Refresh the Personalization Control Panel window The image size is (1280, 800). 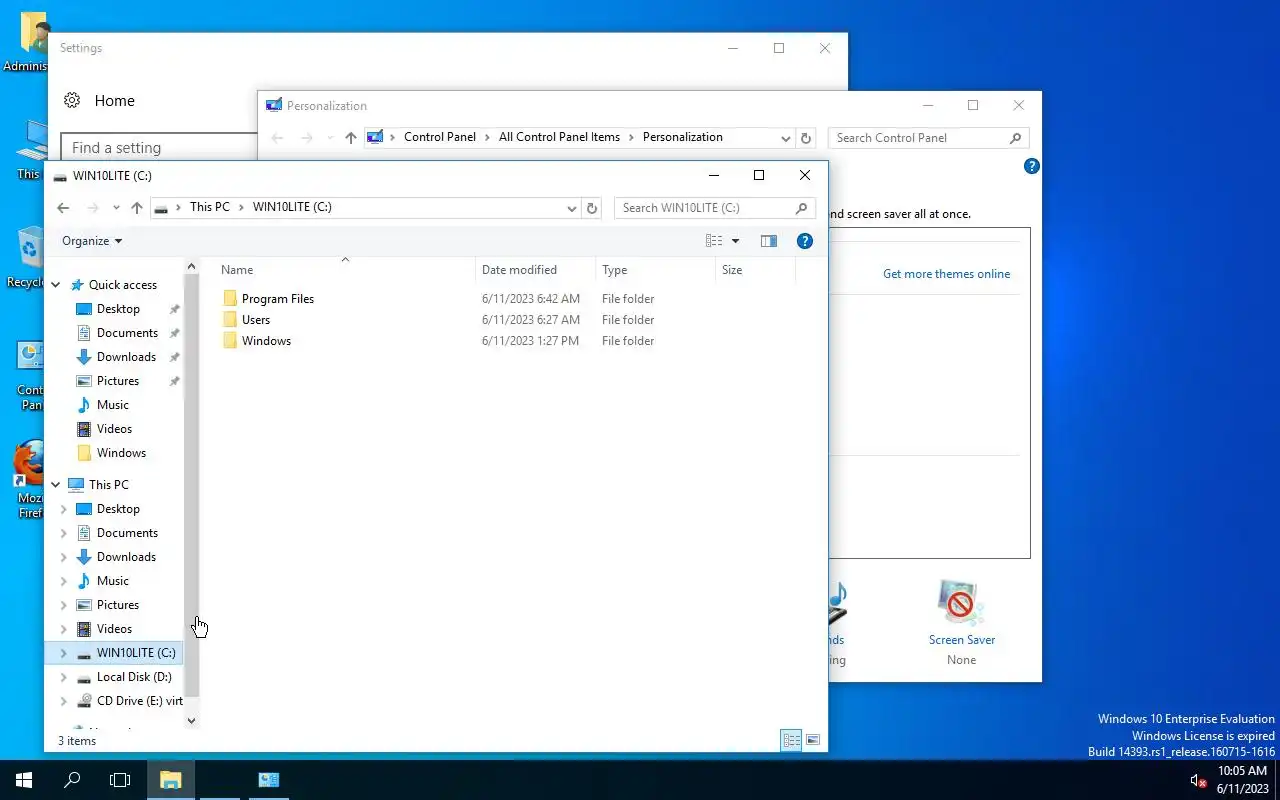tap(806, 138)
